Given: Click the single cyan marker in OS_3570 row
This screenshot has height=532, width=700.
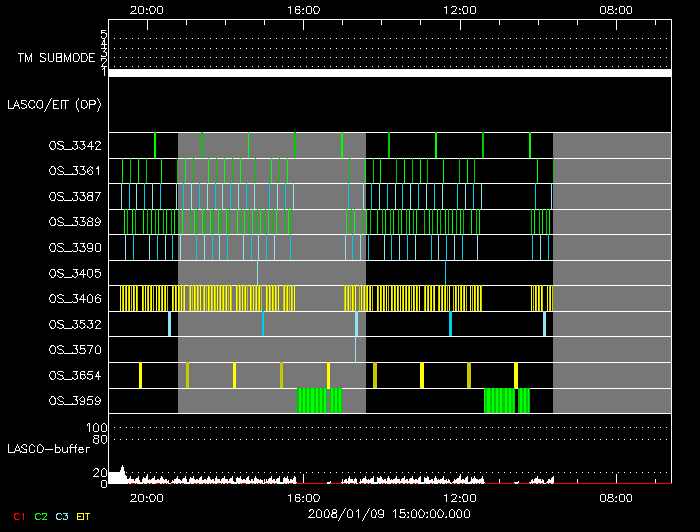Looking at the screenshot, I should tap(355, 349).
